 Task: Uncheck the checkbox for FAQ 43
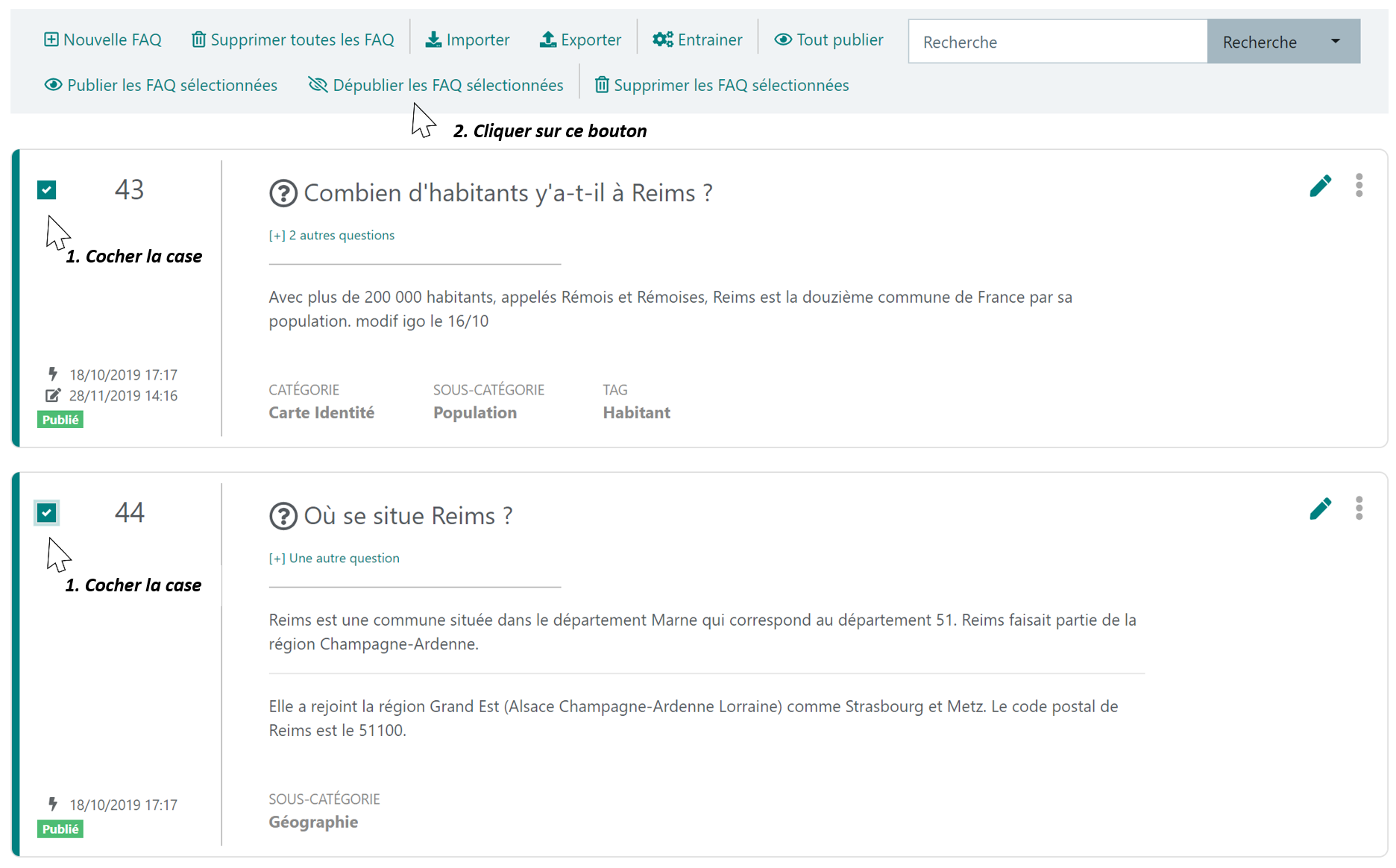point(47,190)
